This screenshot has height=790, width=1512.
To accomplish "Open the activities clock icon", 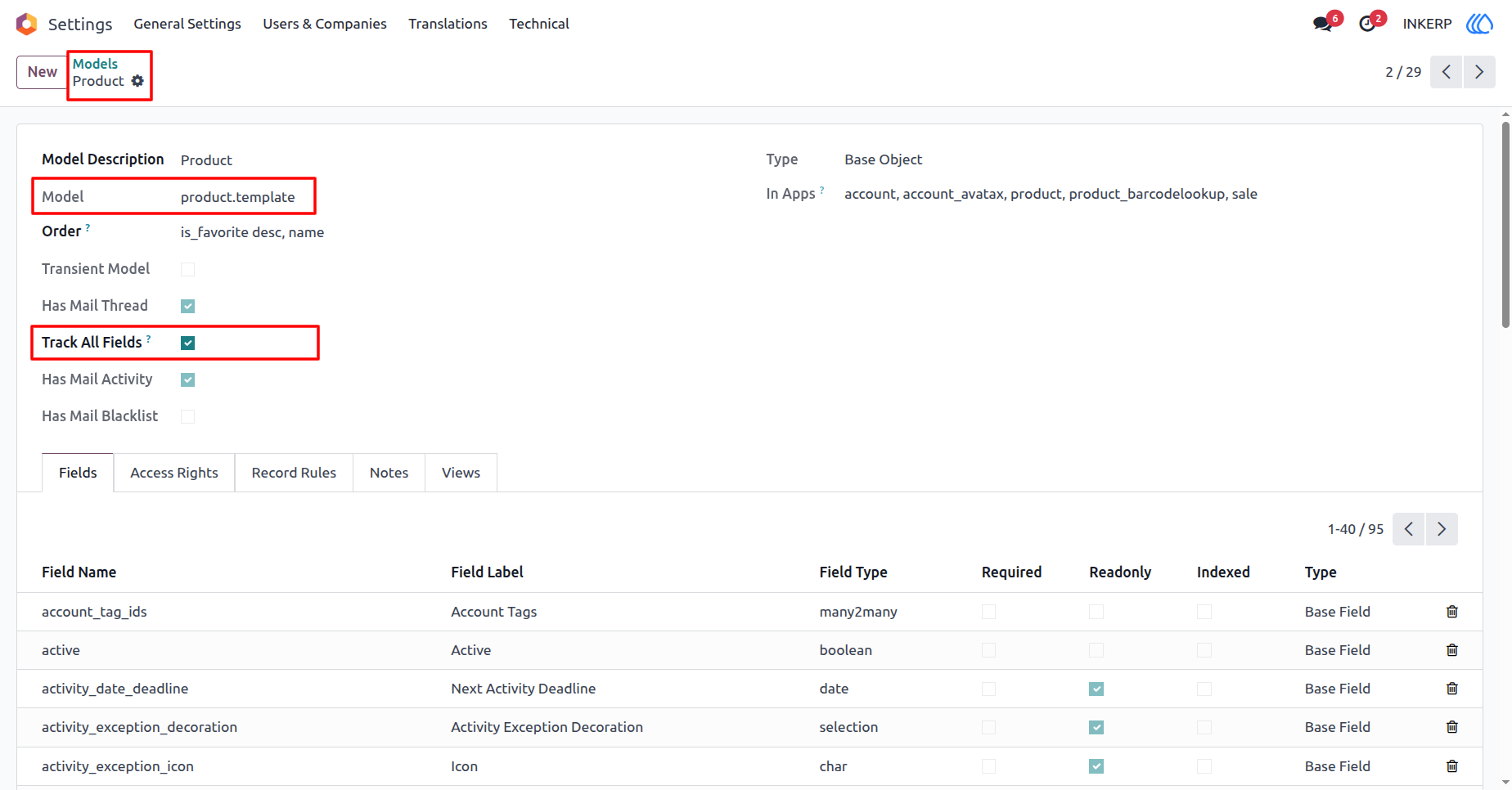I will [1367, 24].
